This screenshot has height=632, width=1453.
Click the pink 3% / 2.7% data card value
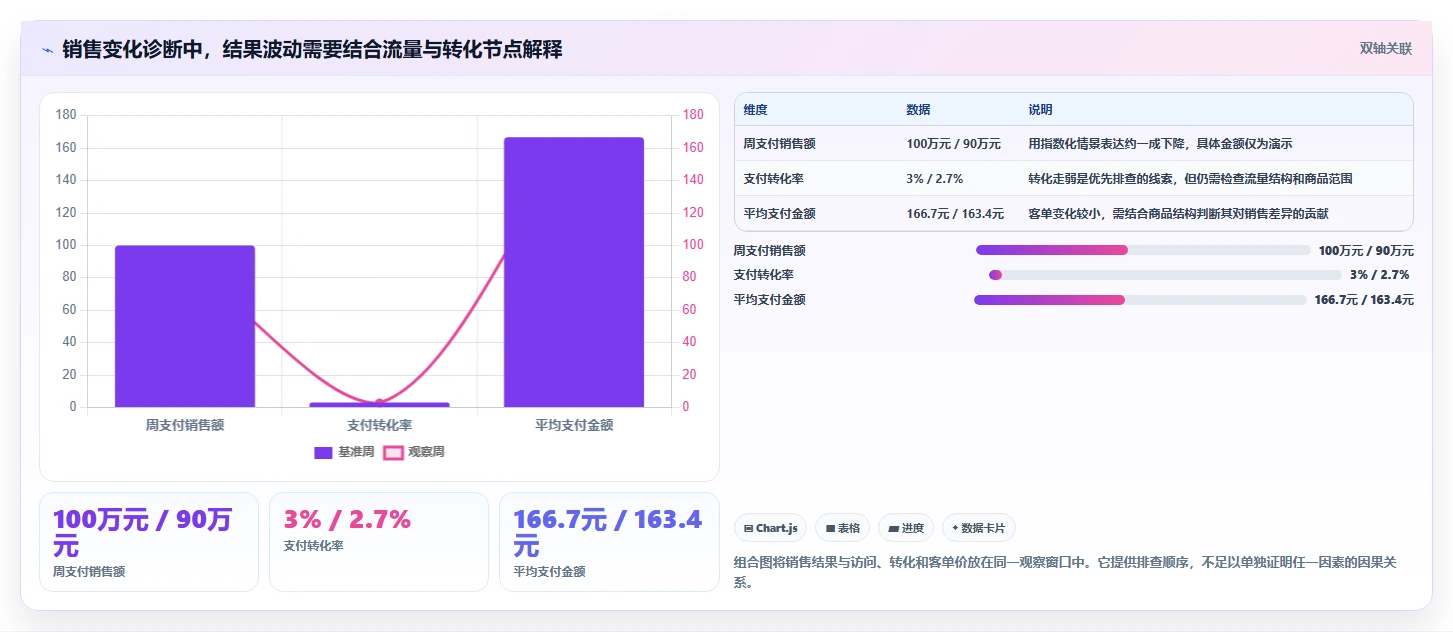(347, 520)
